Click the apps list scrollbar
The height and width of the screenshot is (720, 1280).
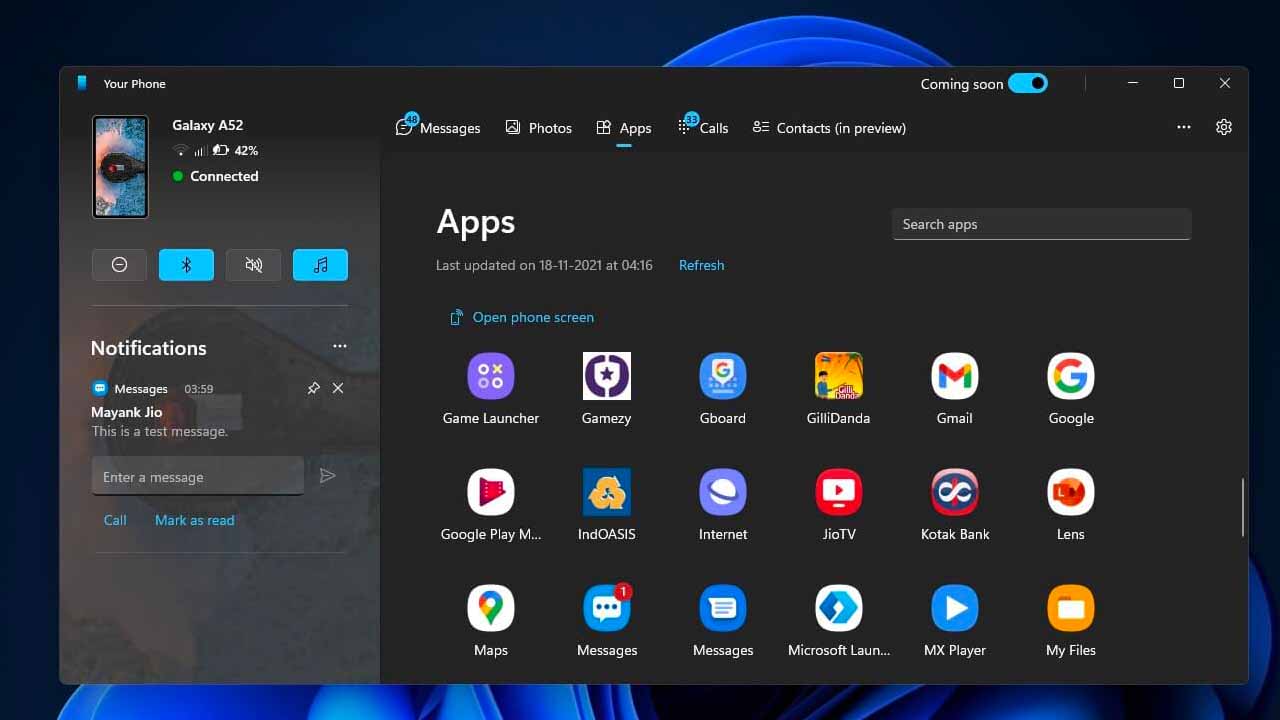(x=1243, y=507)
